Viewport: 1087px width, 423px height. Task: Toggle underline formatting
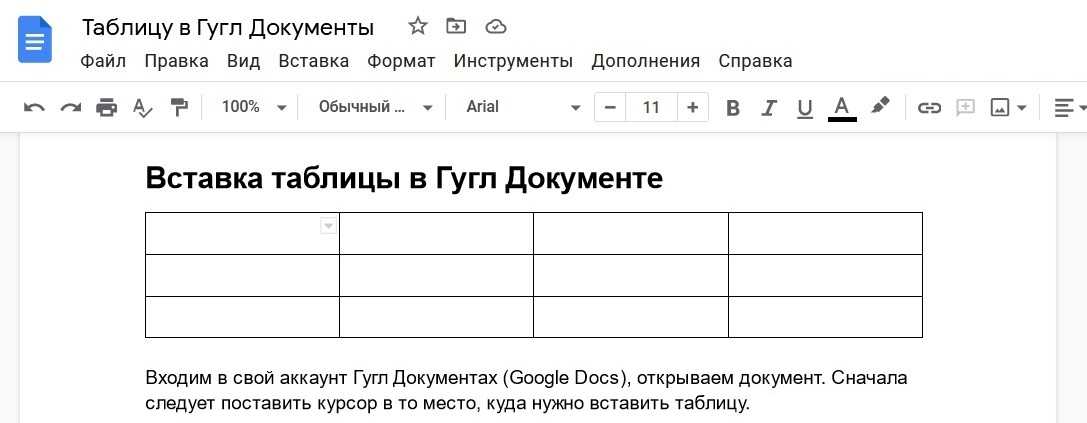pos(805,107)
